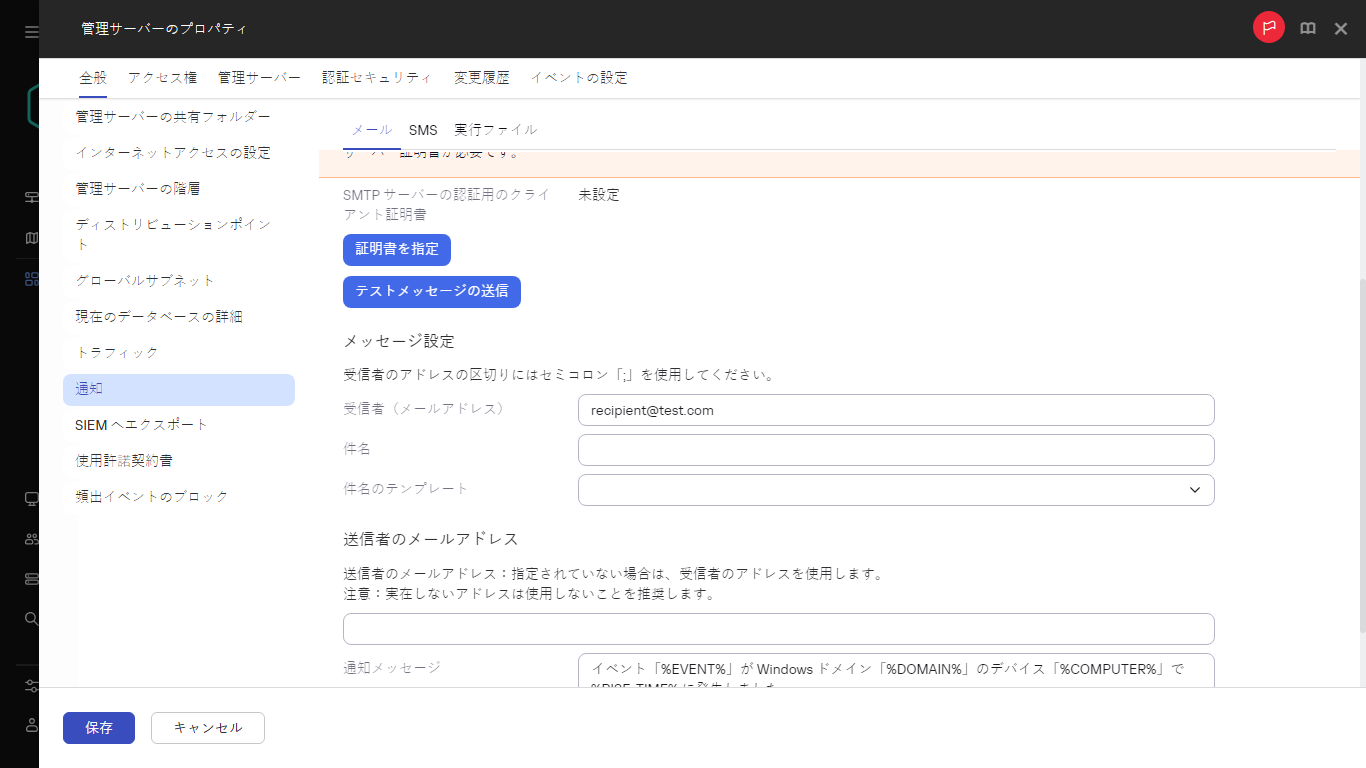Select the devices grid icon in sidebar
The height and width of the screenshot is (768, 1366).
pos(30,278)
